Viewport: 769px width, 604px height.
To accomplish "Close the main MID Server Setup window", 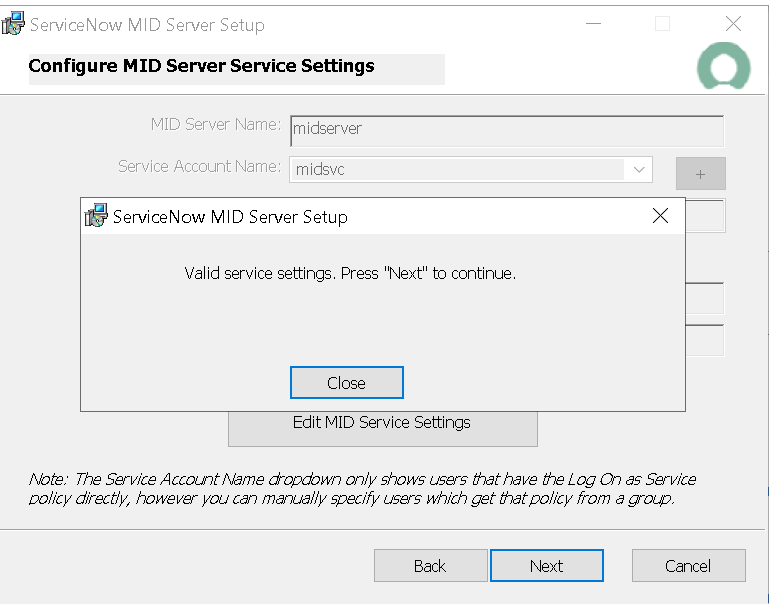I will click(733, 24).
